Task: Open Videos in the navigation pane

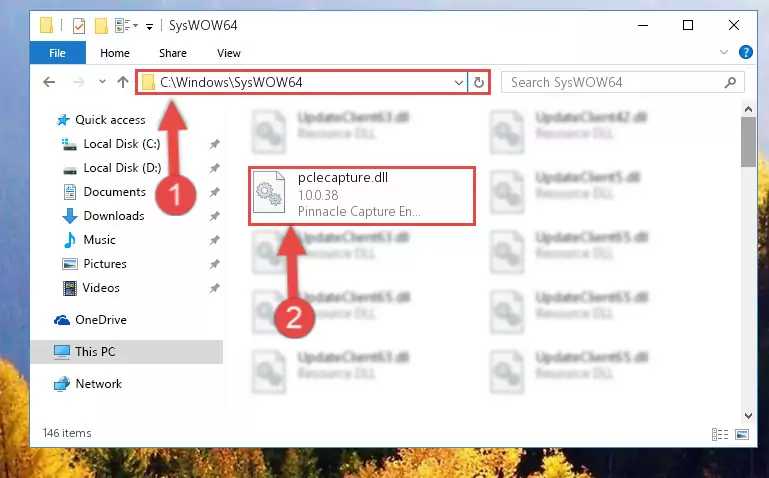Action: click(101, 288)
